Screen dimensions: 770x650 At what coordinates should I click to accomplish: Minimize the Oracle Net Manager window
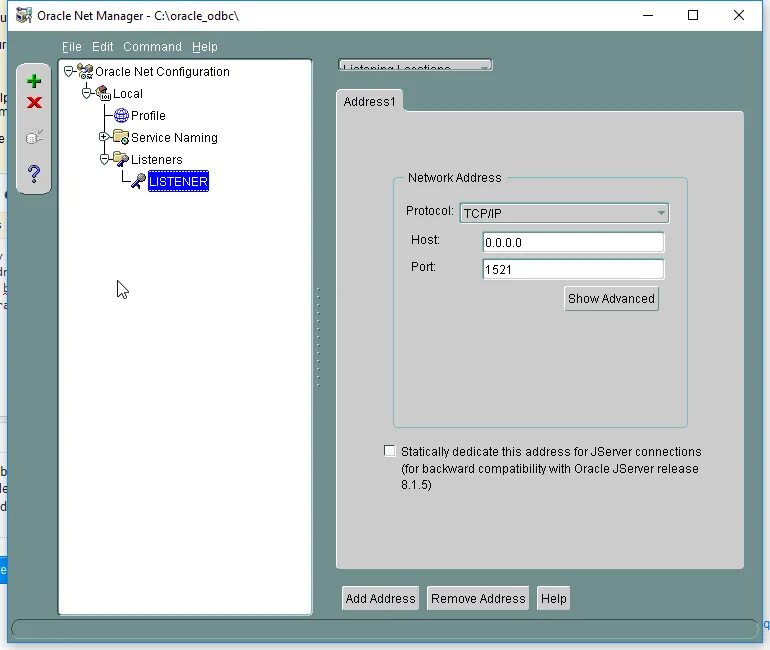648,15
